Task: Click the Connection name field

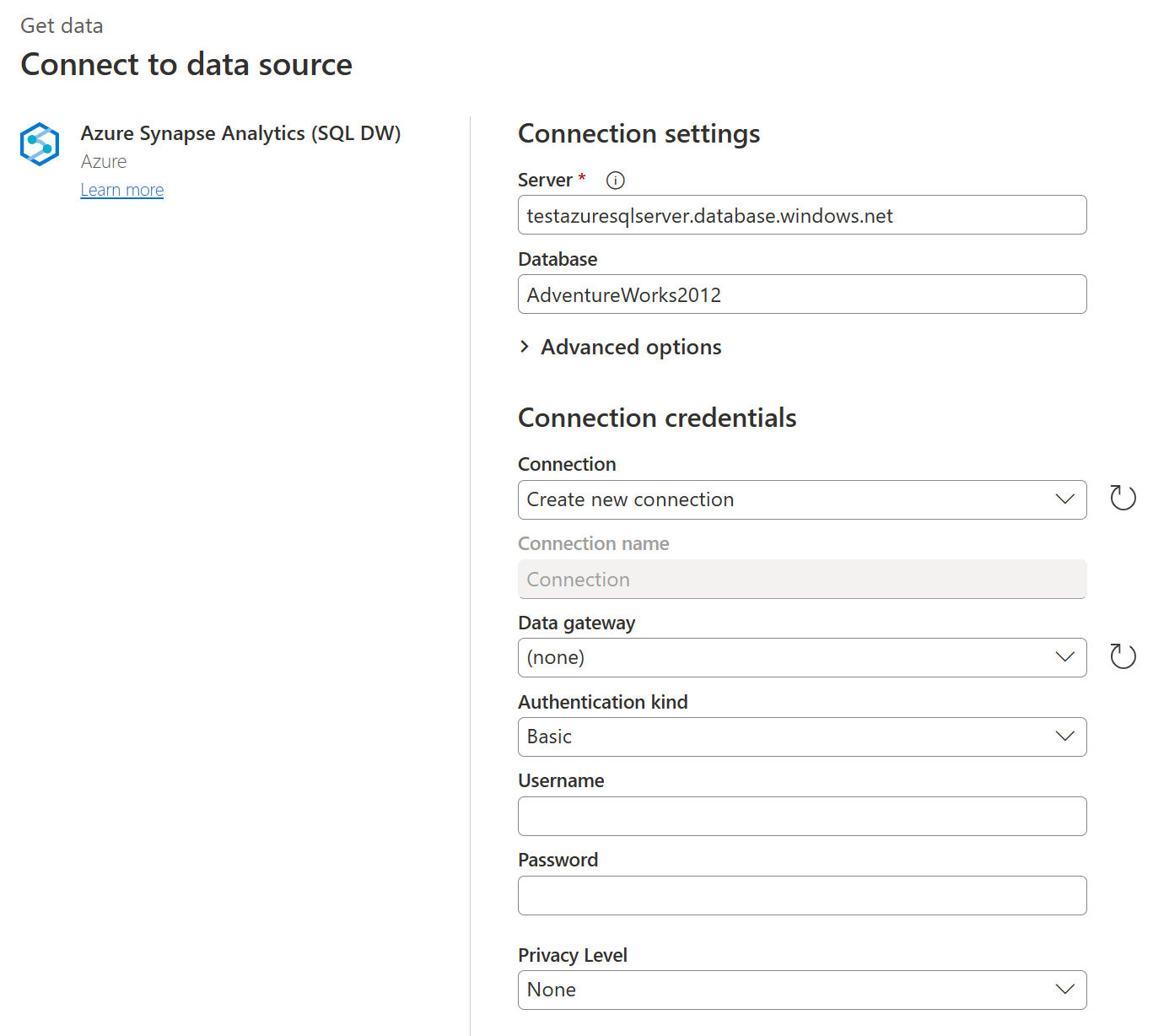Action: pos(801,580)
